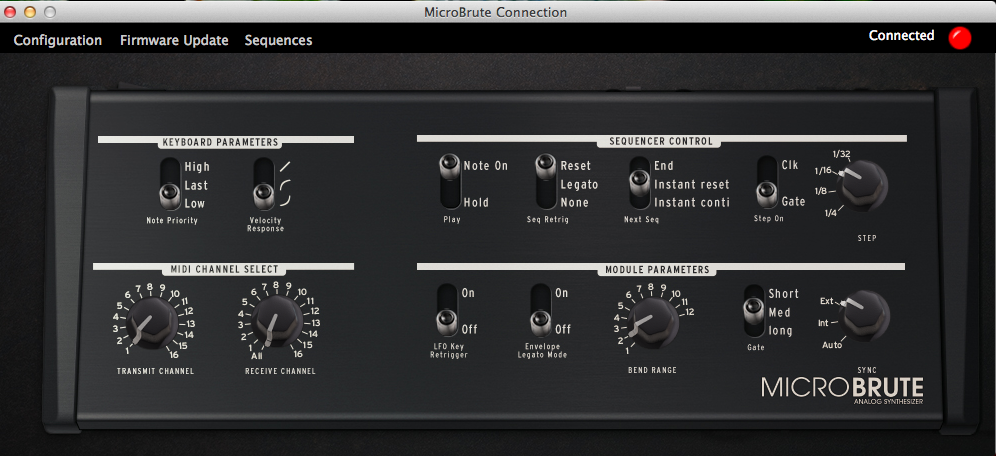
Task: Toggle the Envelope Legato Mode switch
Action: click(541, 310)
